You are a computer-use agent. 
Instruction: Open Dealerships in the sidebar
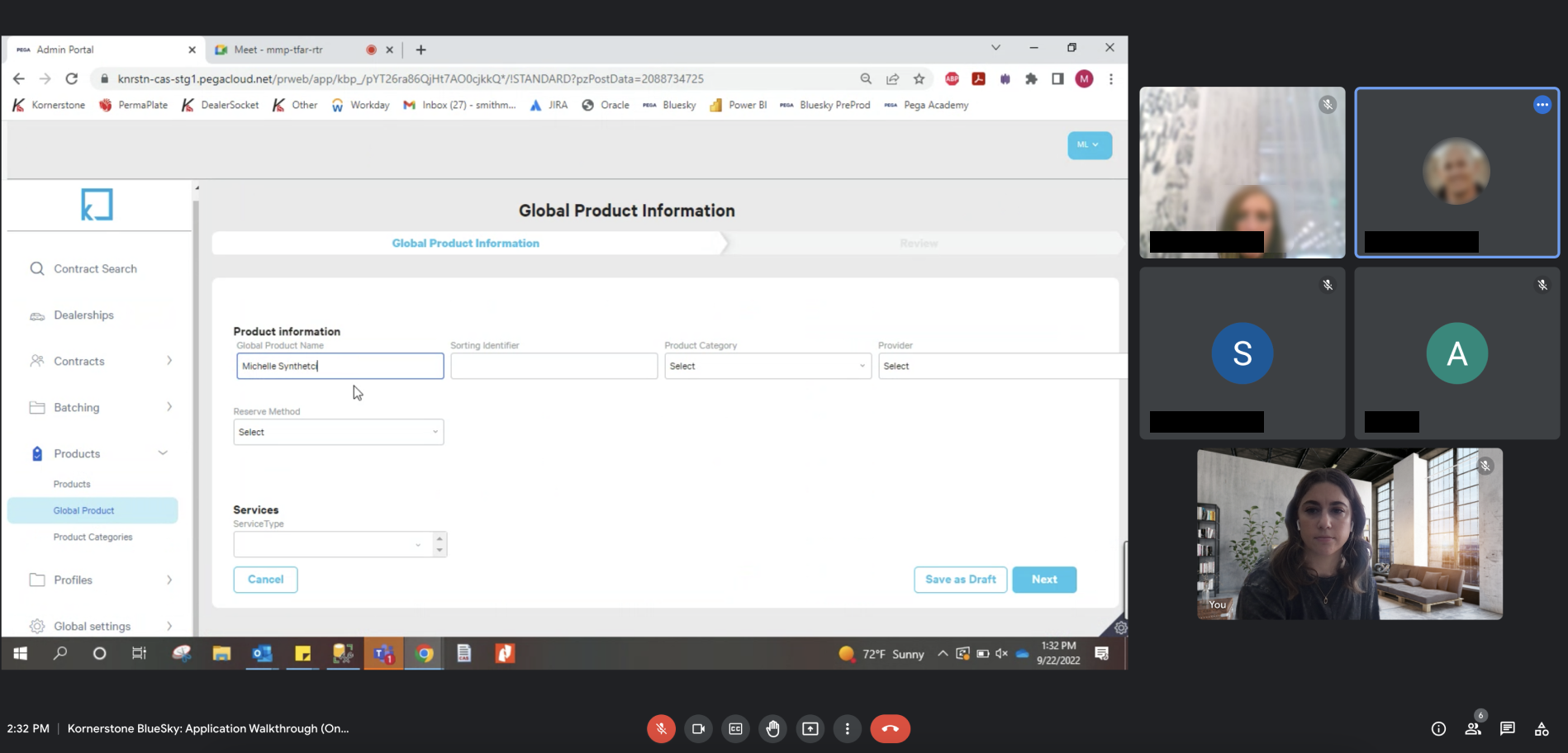(83, 315)
